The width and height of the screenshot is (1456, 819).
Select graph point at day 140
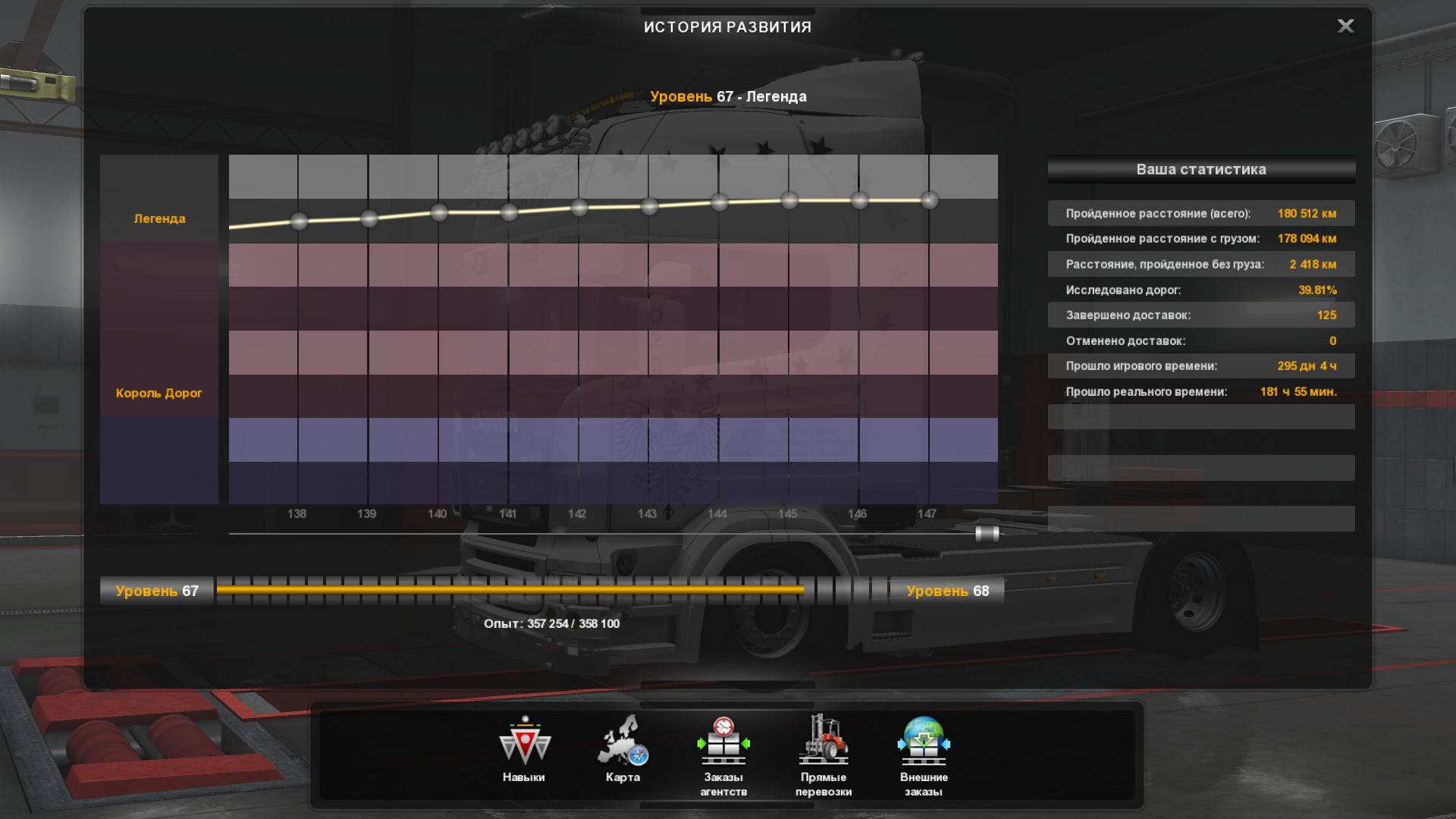439,212
